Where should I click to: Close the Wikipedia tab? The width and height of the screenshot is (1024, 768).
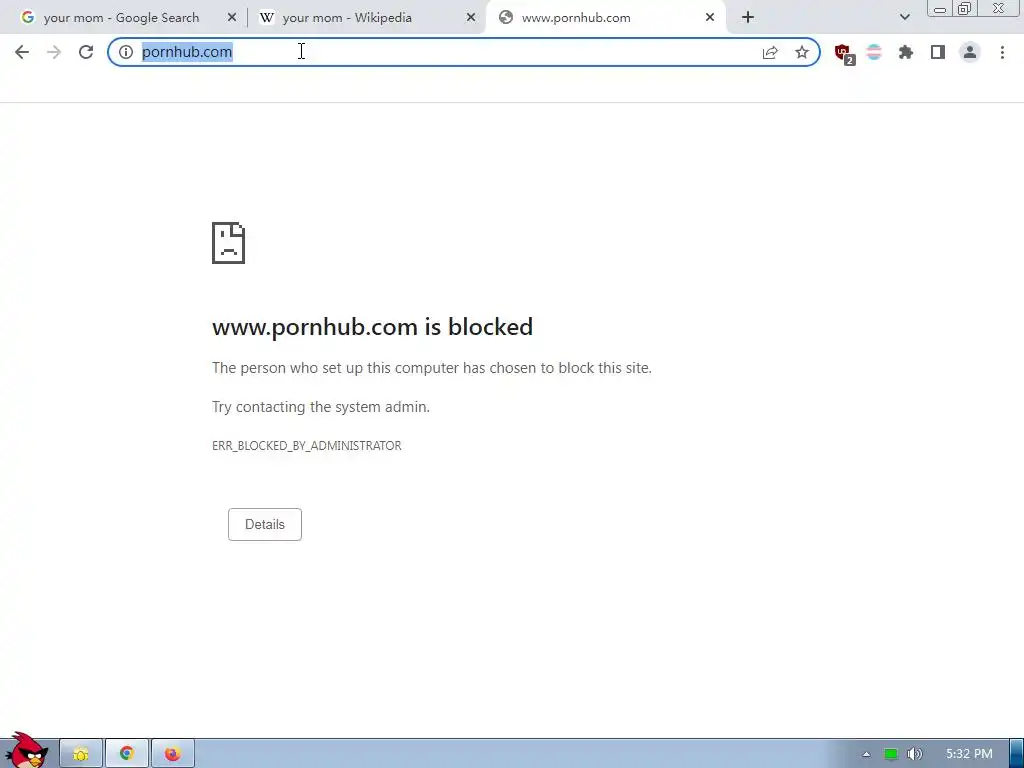pos(471,18)
